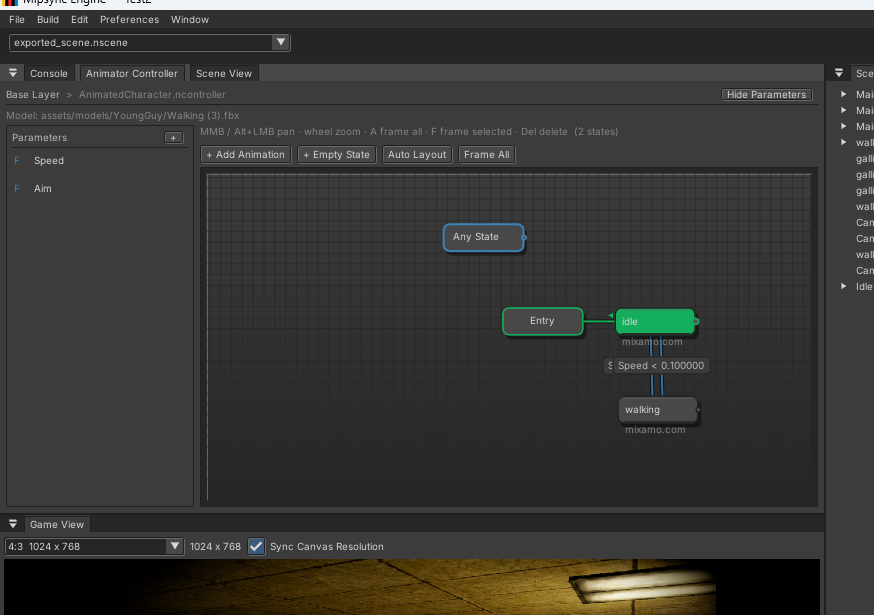Select the Entry node
The height and width of the screenshot is (615, 874).
coord(543,321)
